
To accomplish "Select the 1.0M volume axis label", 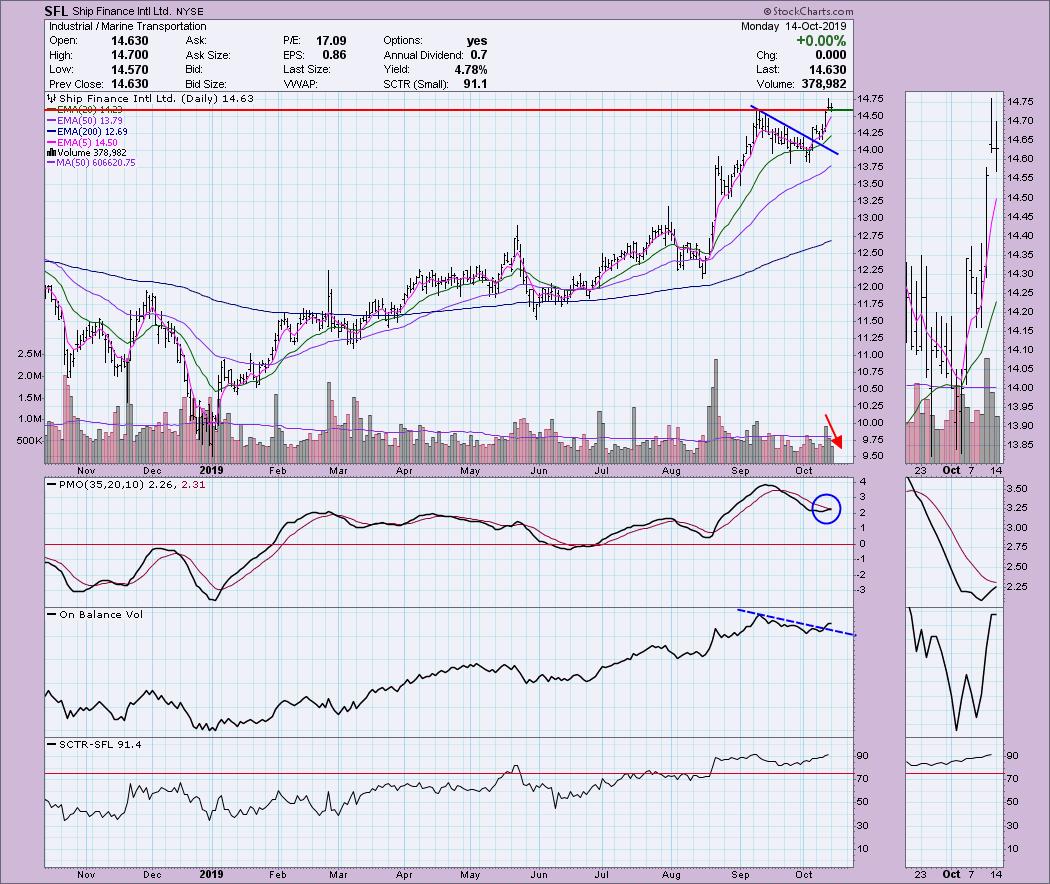I will (x=31, y=419).
